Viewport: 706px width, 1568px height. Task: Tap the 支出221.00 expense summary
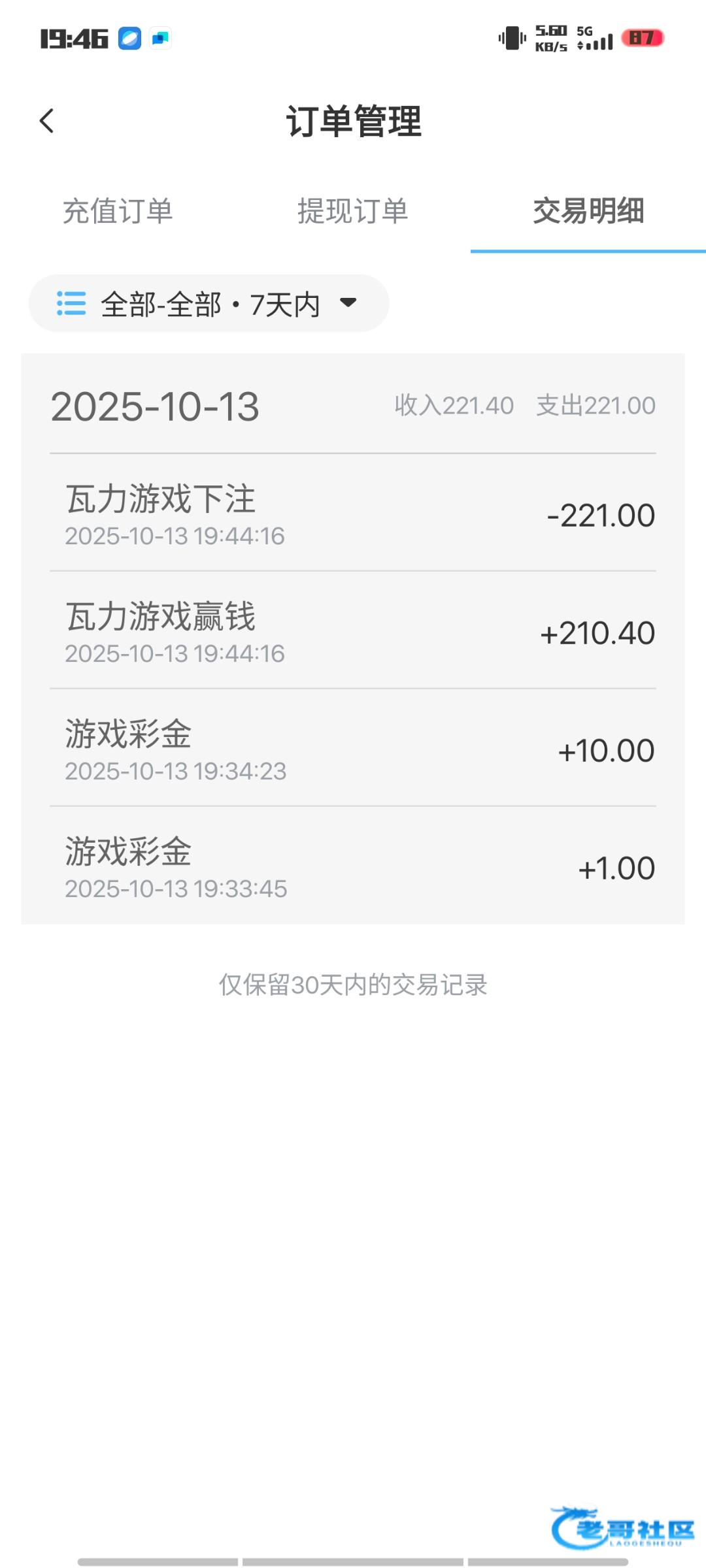click(x=596, y=406)
